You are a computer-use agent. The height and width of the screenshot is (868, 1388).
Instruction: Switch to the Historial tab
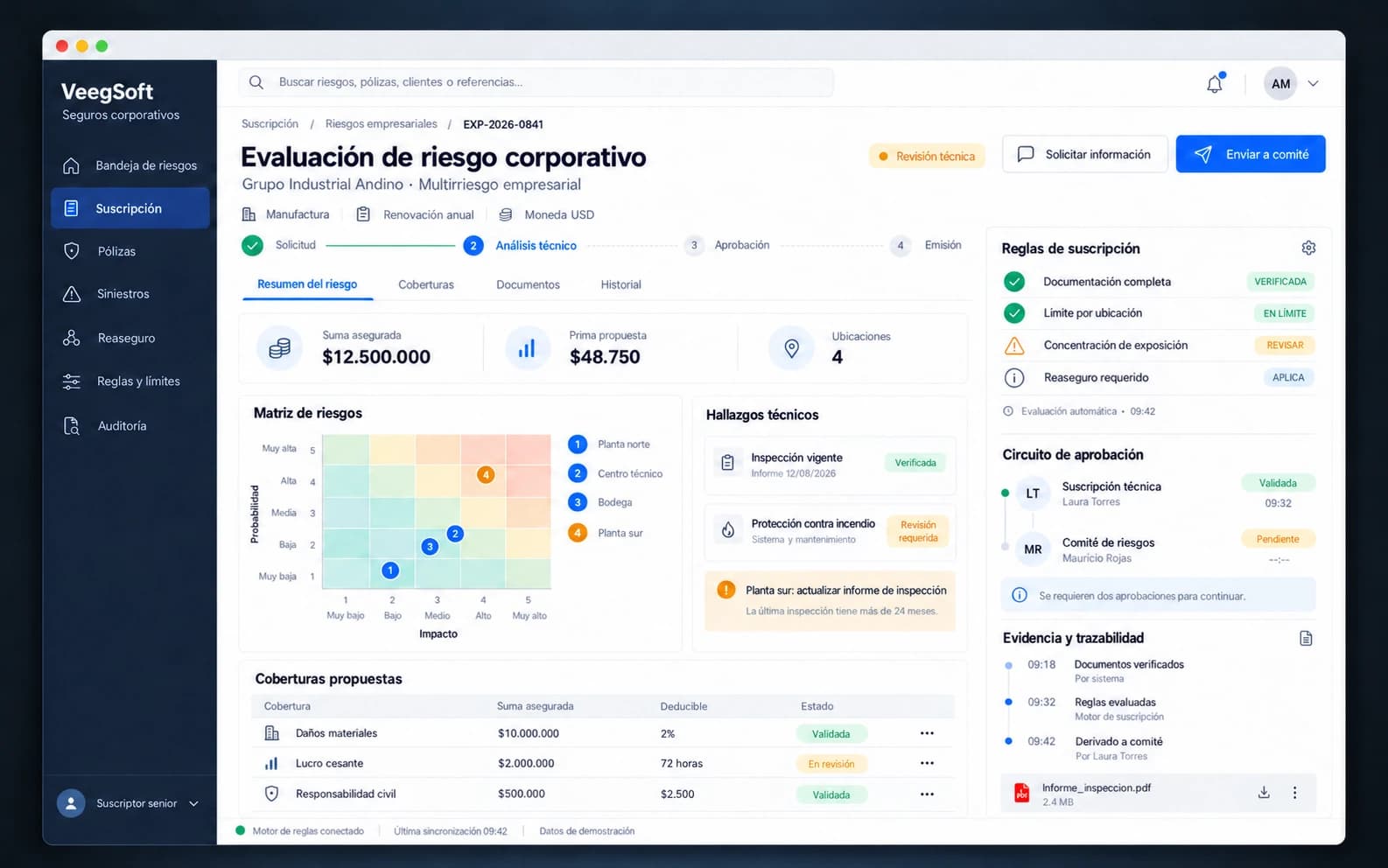point(620,284)
